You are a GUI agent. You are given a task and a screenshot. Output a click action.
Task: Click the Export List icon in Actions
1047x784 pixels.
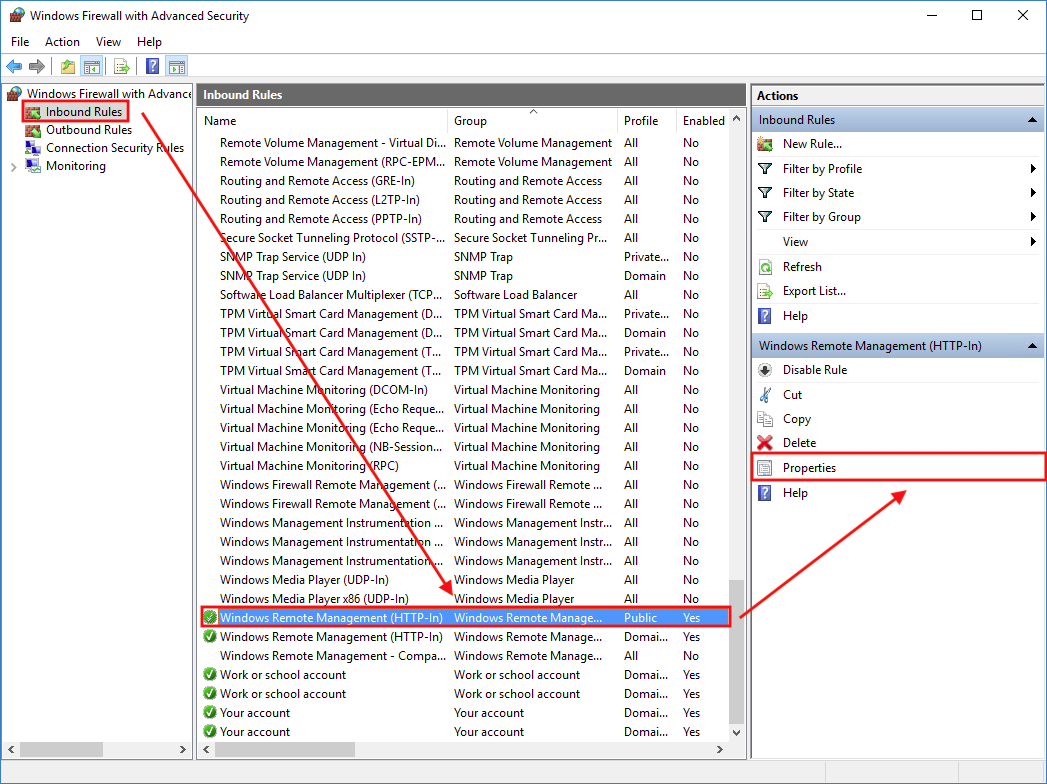pyautogui.click(x=765, y=291)
